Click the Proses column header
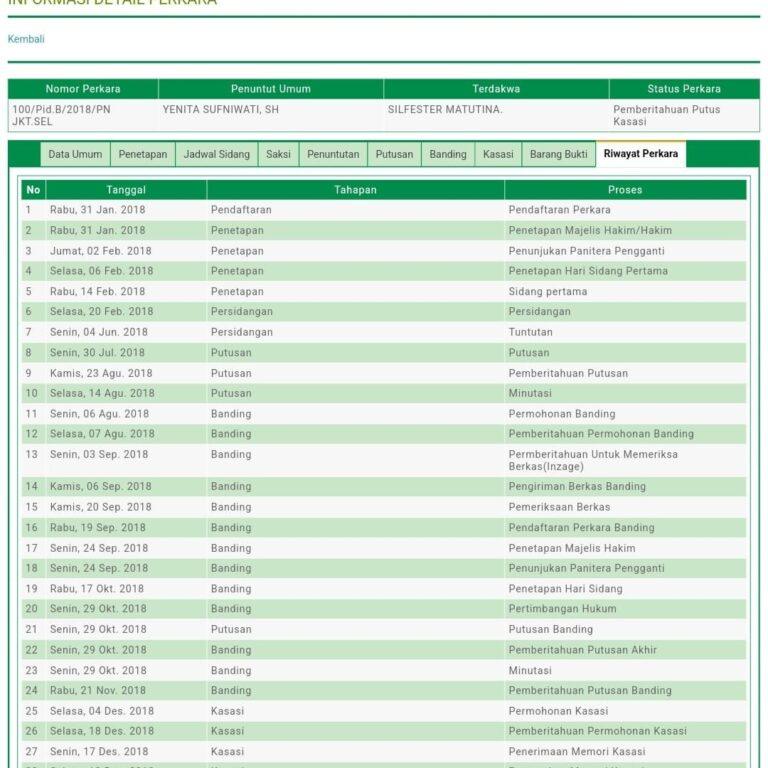768x768 pixels. tap(625, 190)
